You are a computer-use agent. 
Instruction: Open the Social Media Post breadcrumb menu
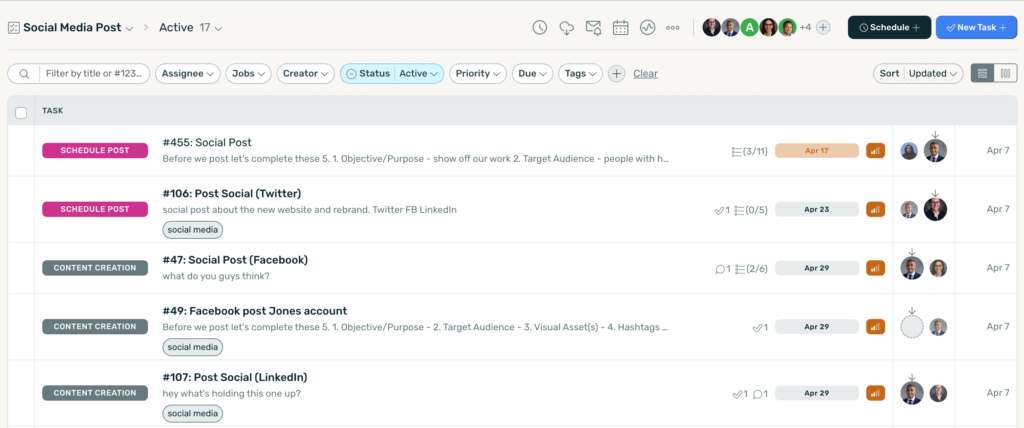pos(71,28)
